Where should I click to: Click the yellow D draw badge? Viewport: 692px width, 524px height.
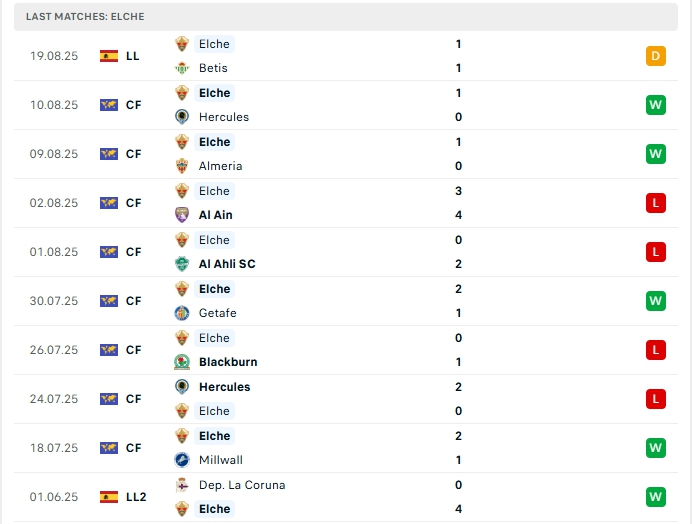point(656,56)
